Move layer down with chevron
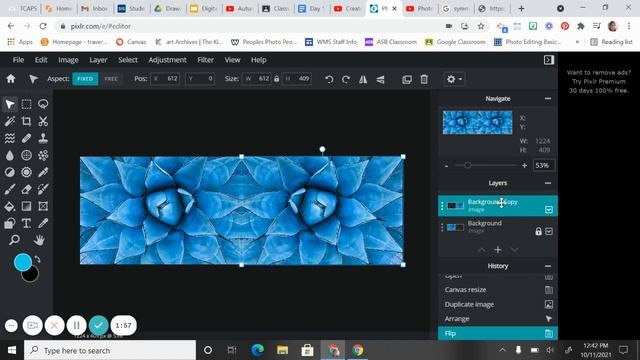This screenshot has width=640, height=360. [x=514, y=250]
